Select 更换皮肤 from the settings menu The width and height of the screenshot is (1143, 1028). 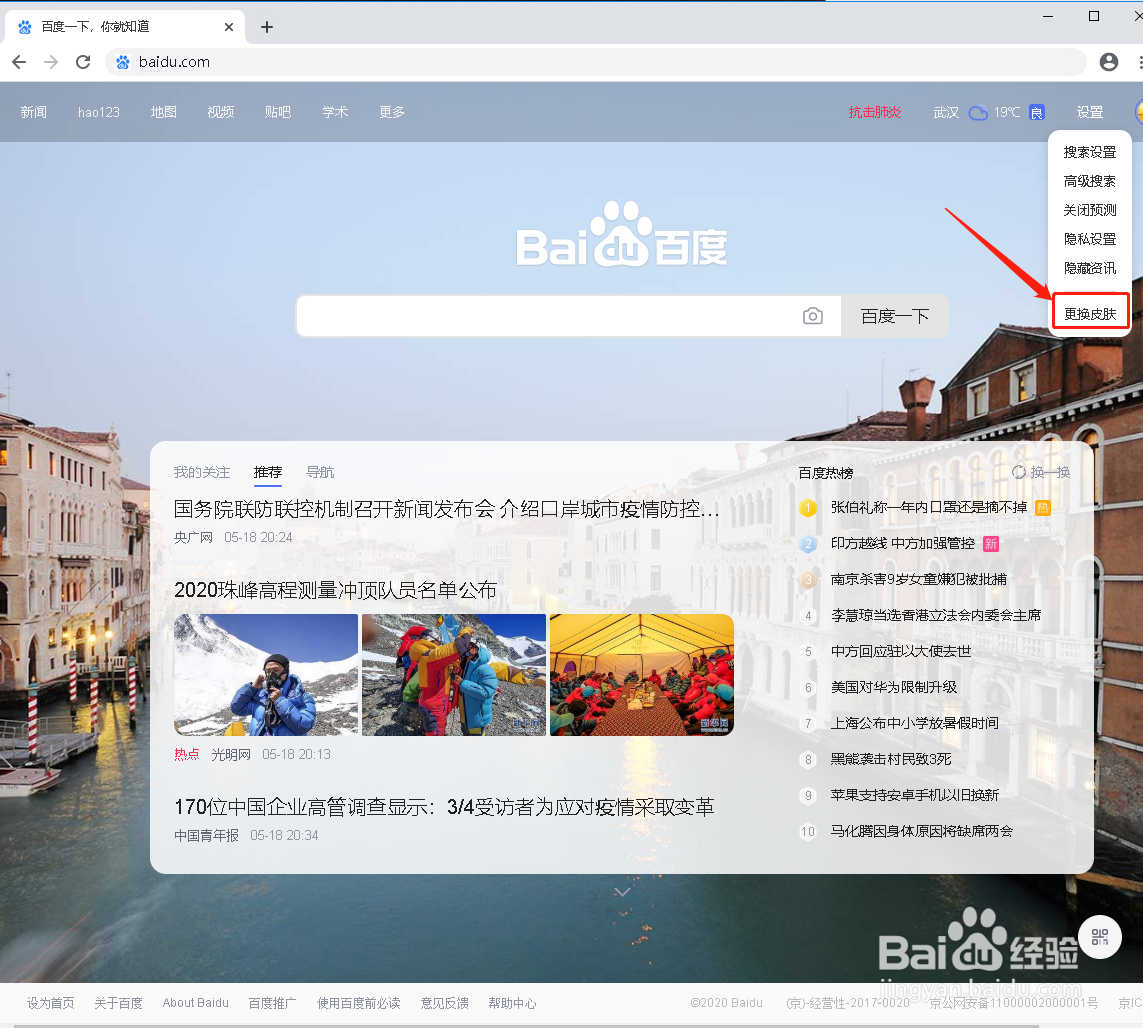[x=1090, y=314]
